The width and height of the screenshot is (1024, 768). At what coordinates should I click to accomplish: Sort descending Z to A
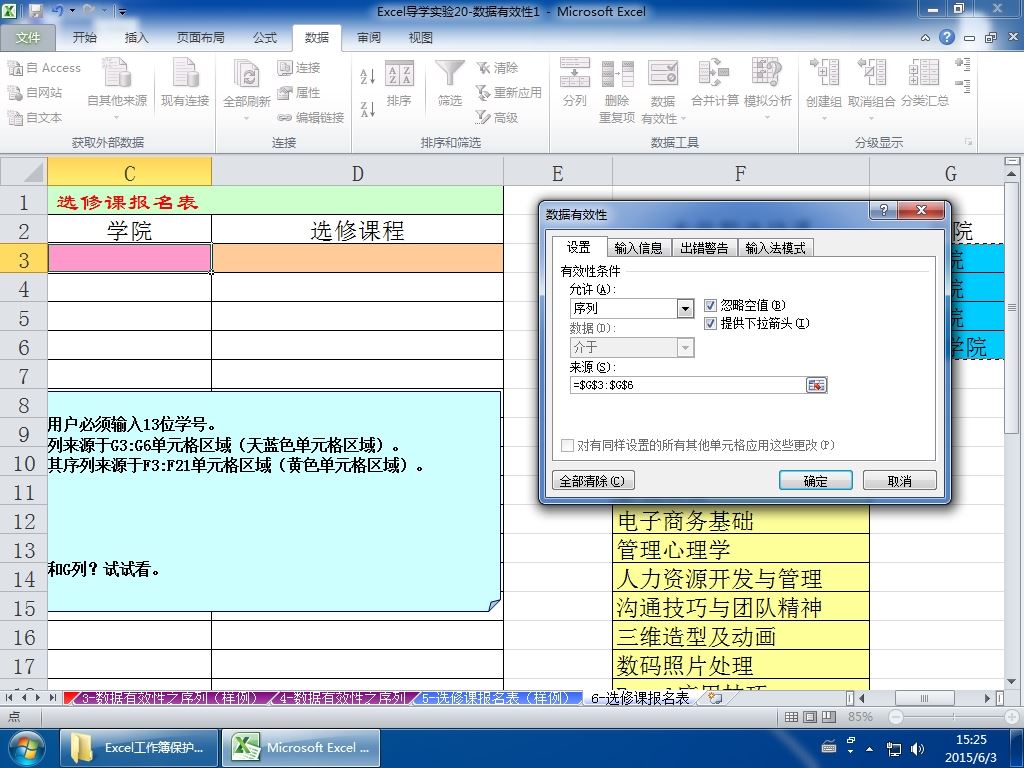tap(368, 109)
